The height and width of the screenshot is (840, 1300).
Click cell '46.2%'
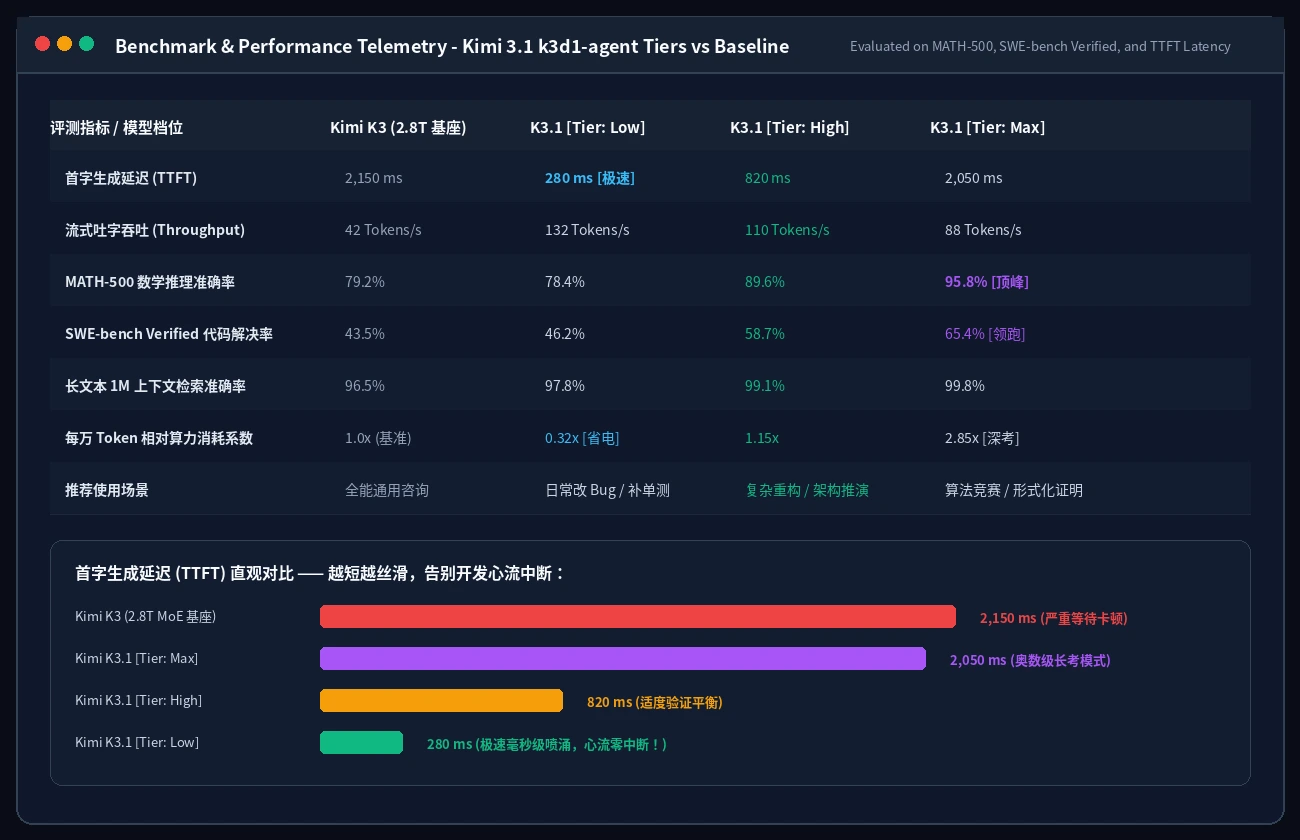pos(565,334)
